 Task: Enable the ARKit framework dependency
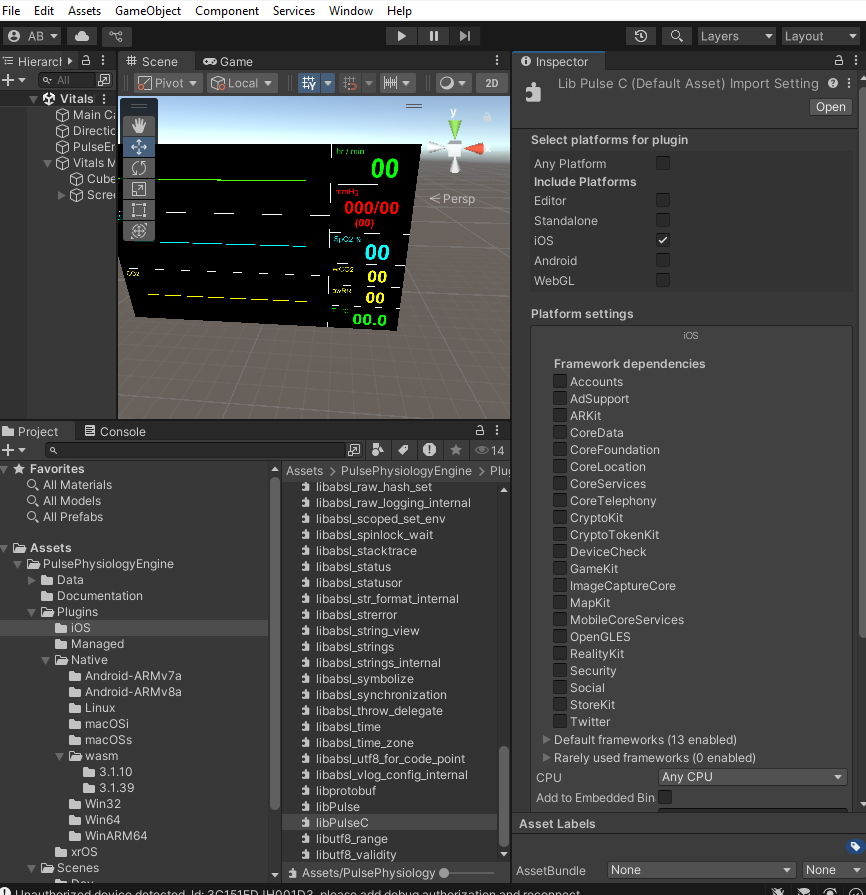pyautogui.click(x=561, y=416)
